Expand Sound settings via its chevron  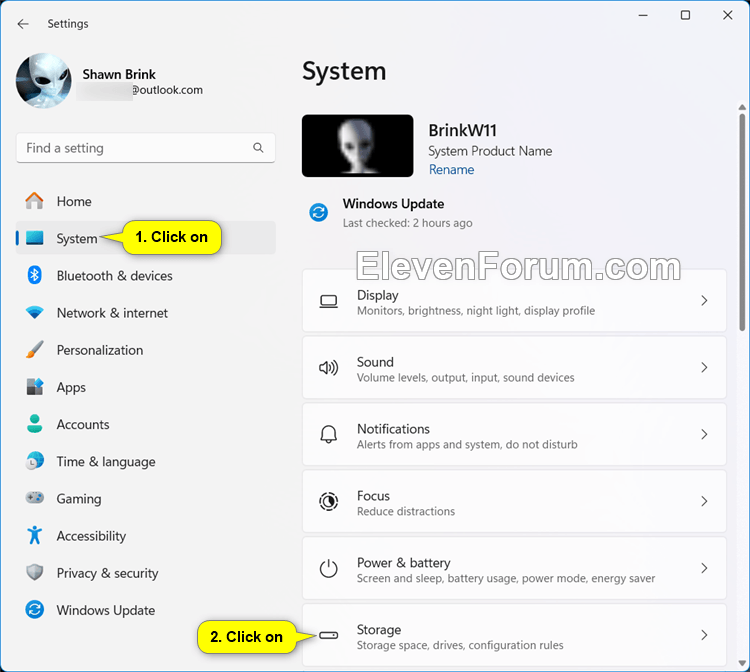tap(704, 367)
